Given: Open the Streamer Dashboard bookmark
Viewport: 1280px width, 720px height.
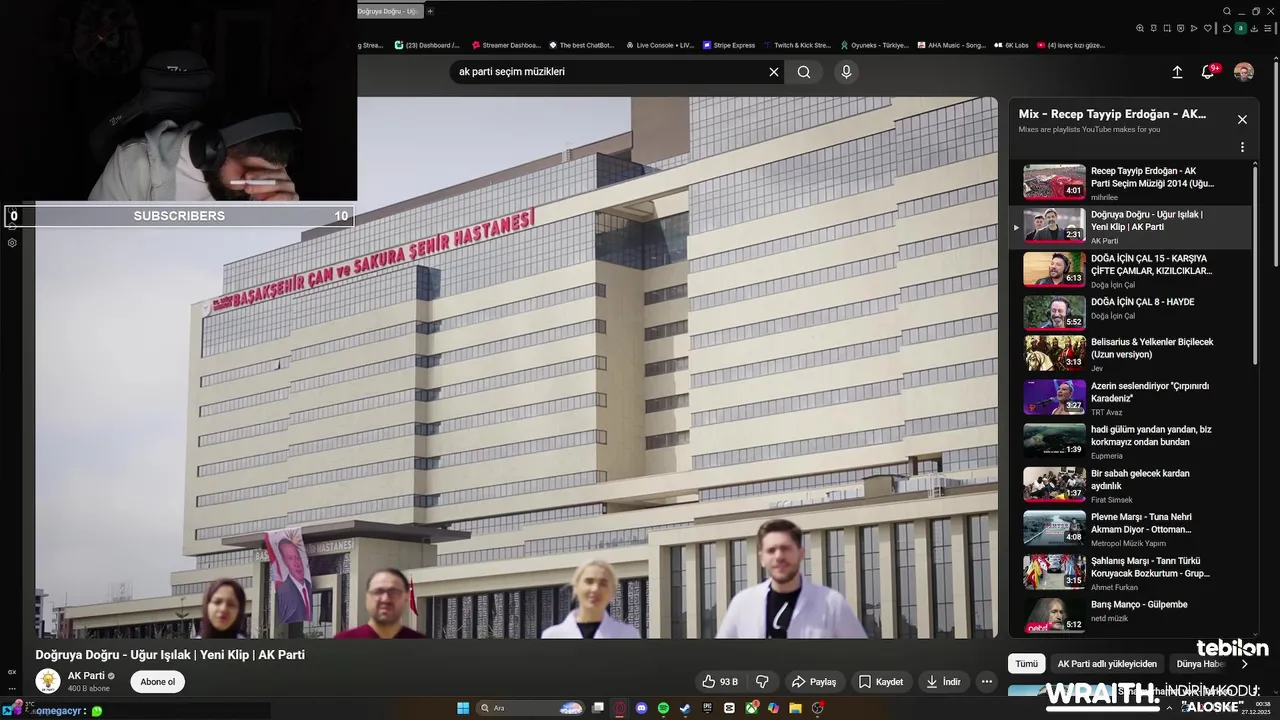Looking at the screenshot, I should coord(505,45).
